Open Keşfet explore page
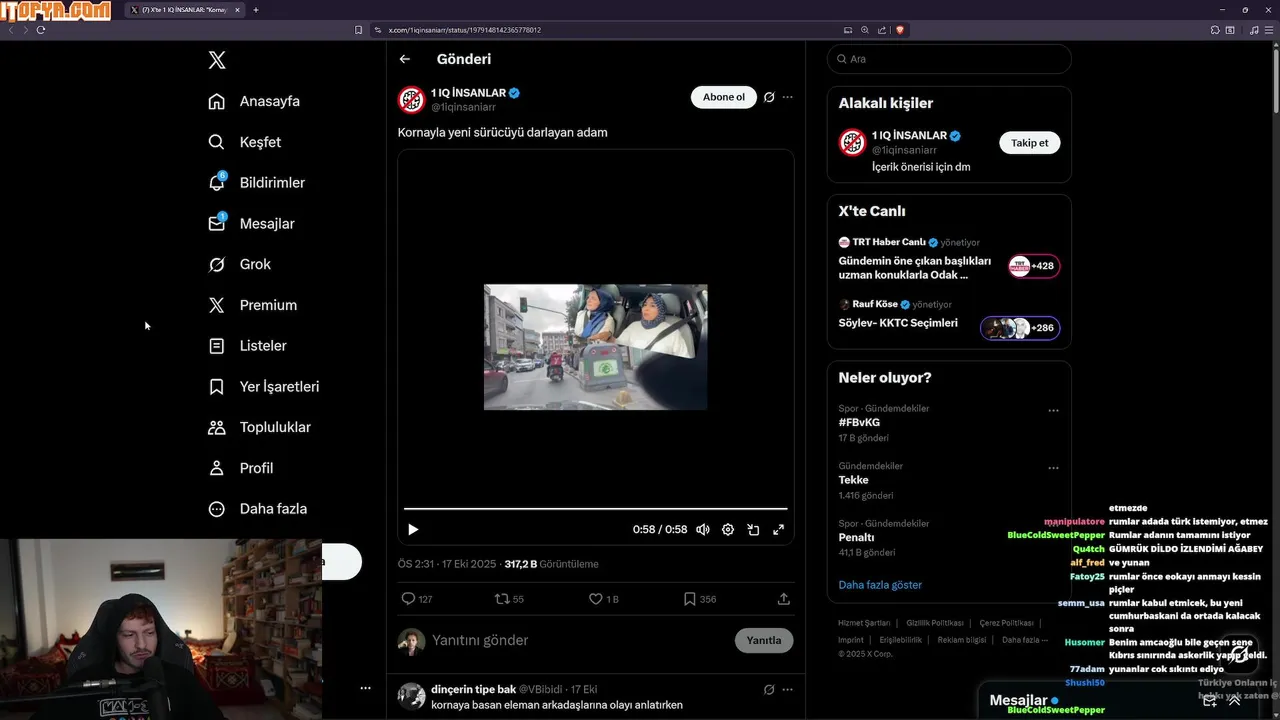Screen dimensions: 1280x720 (x=245, y=142)
